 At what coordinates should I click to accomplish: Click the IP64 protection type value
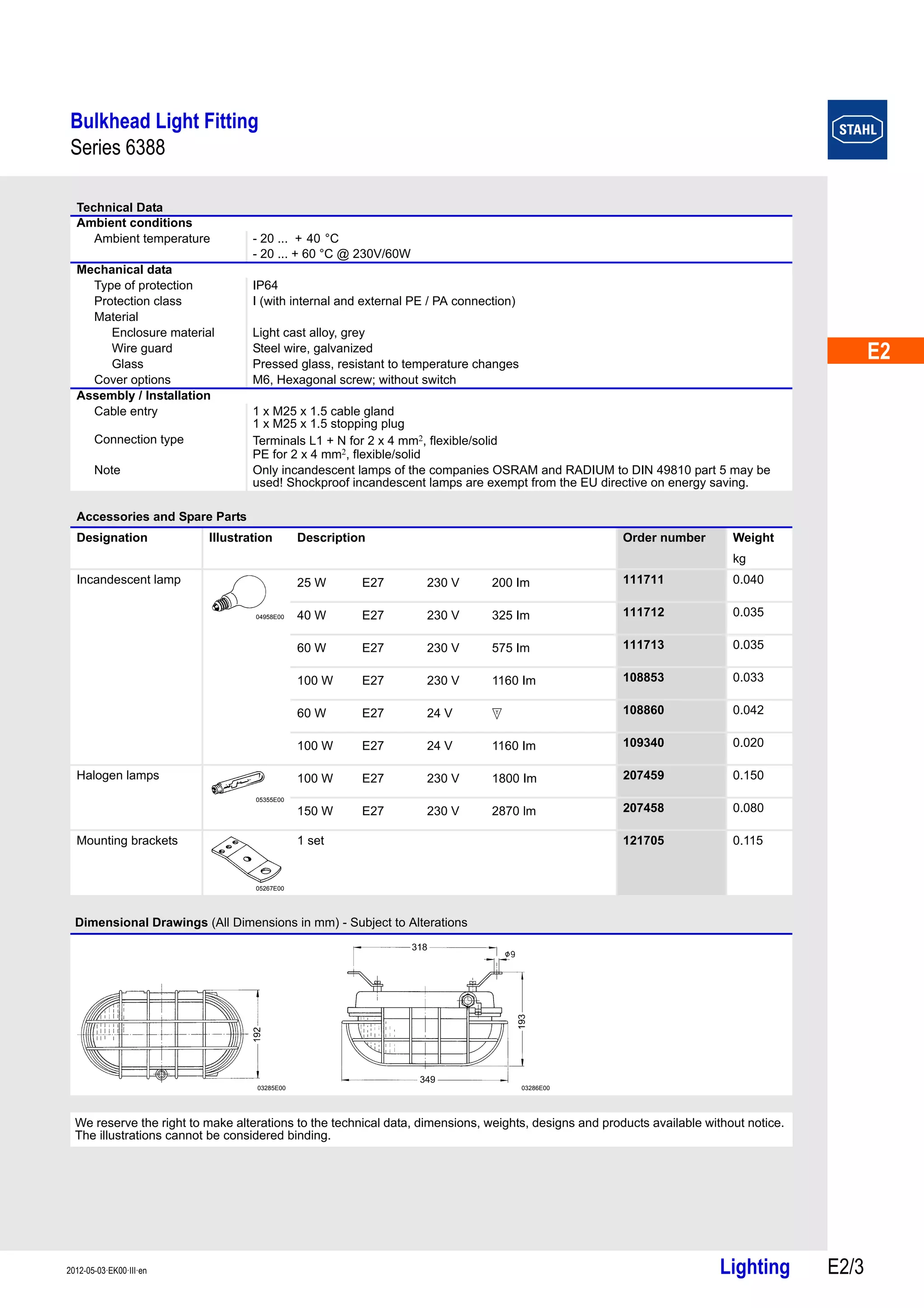point(265,285)
